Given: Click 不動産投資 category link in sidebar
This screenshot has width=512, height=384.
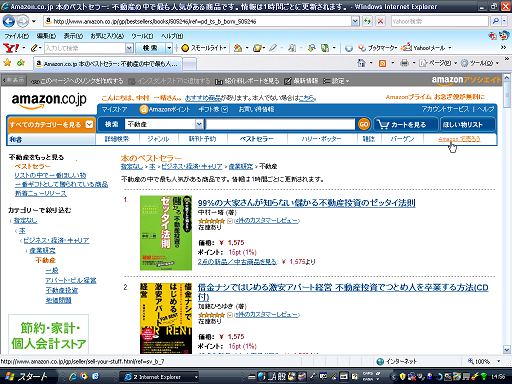Looking at the screenshot, I should (x=62, y=290).
